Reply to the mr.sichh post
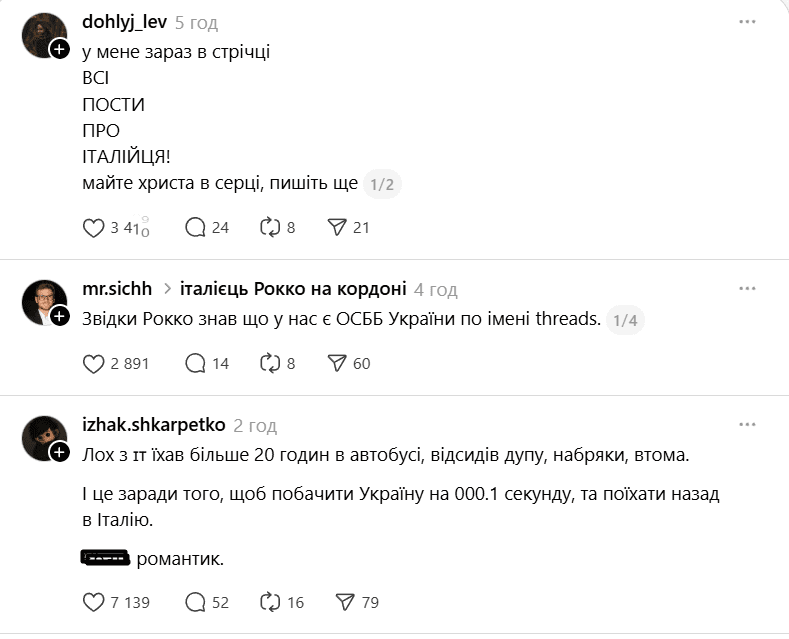 (x=196, y=364)
